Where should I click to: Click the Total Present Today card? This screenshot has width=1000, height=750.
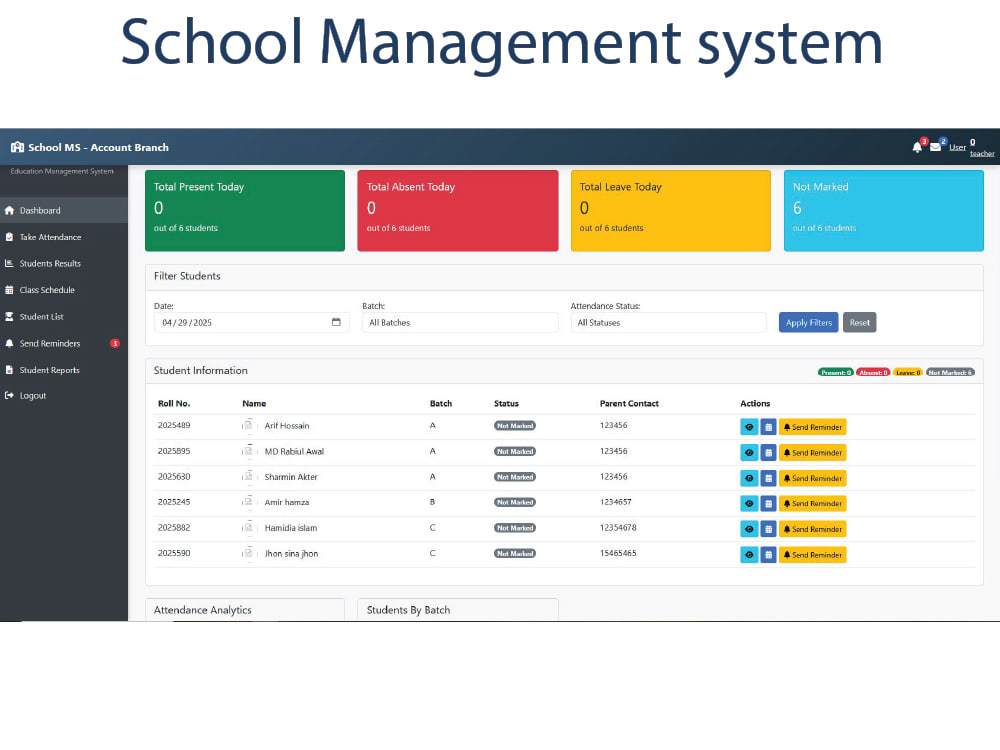245,210
